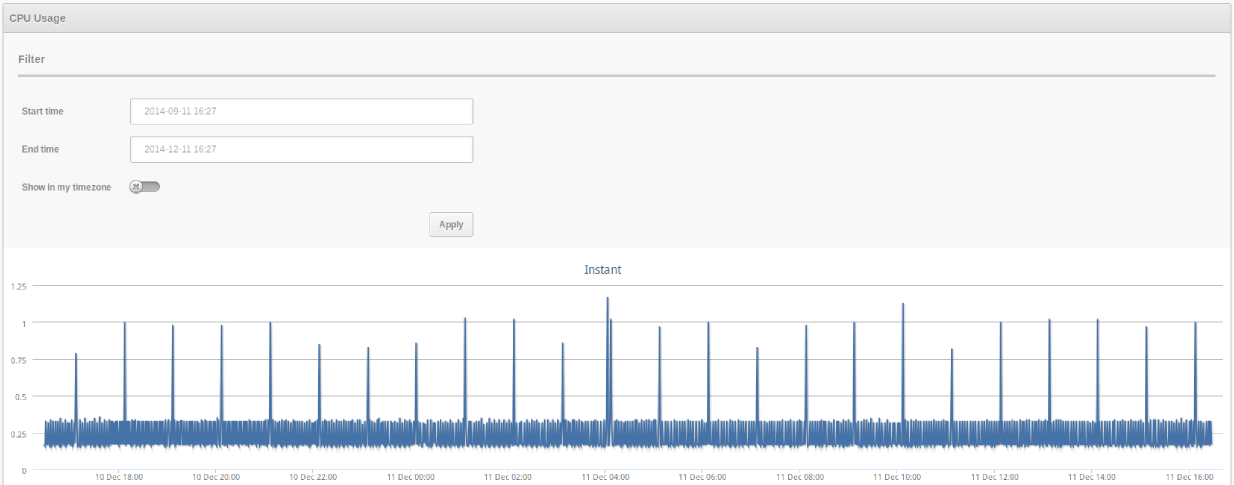
Task: Click the 11 Dec 00:00 axis label
Action: pyautogui.click(x=410, y=477)
